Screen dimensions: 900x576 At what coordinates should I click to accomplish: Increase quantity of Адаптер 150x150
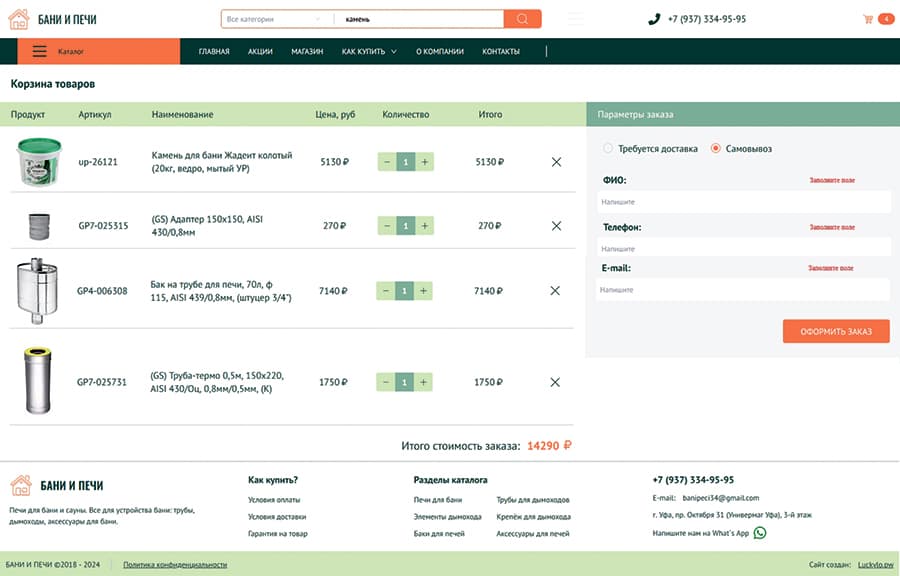pos(424,226)
